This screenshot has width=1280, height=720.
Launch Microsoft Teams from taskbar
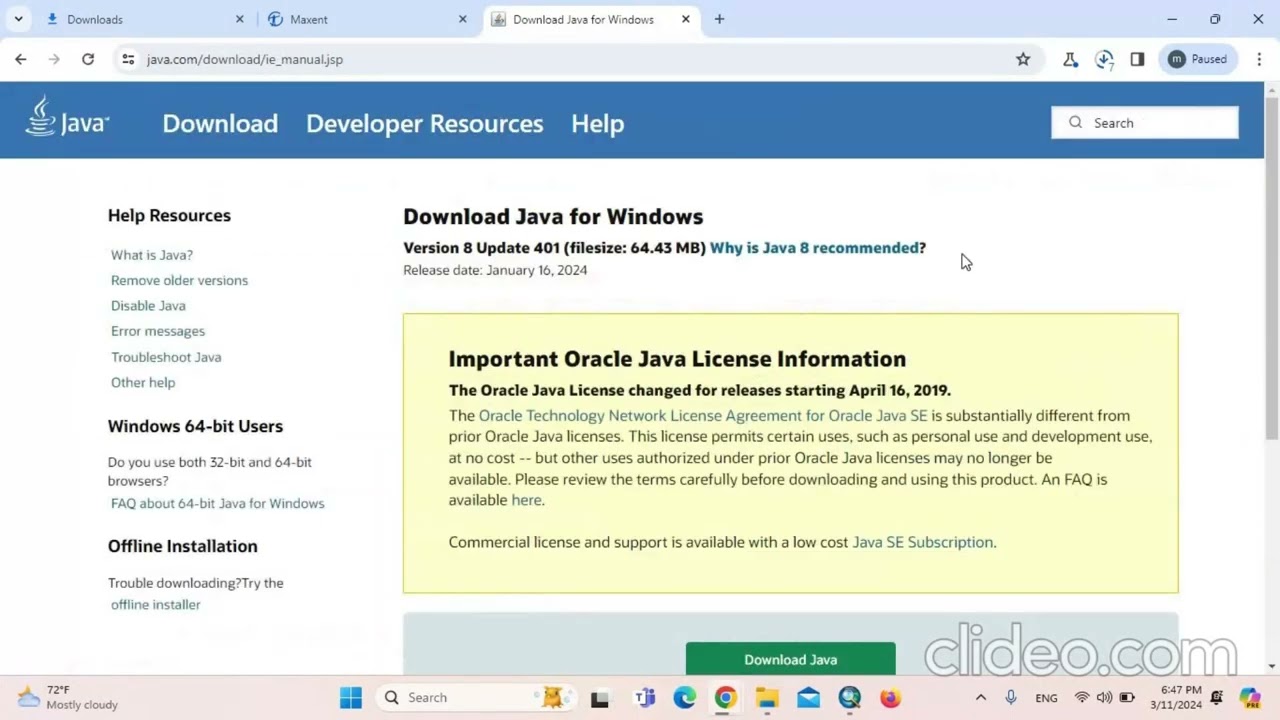pos(645,698)
